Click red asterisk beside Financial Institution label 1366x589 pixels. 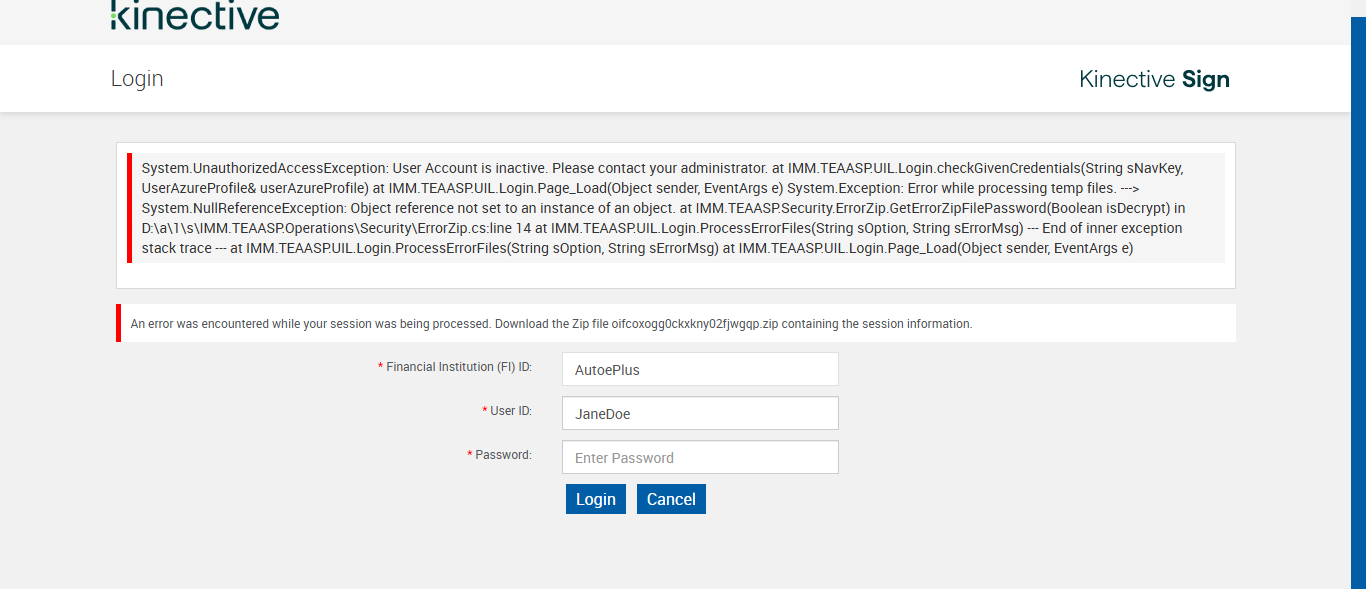[x=380, y=367]
